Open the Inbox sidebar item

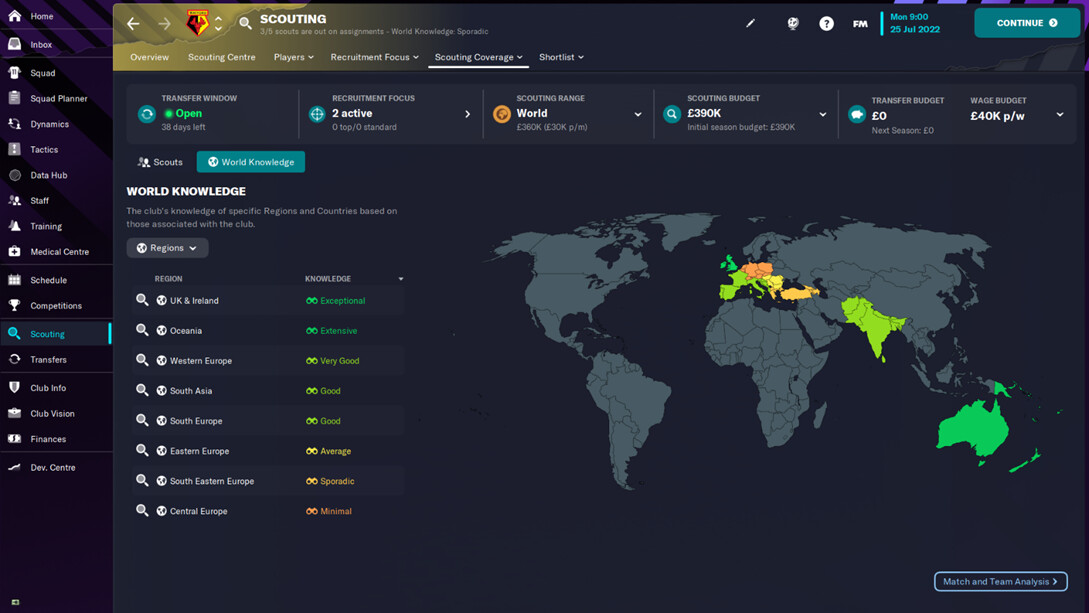tap(40, 44)
